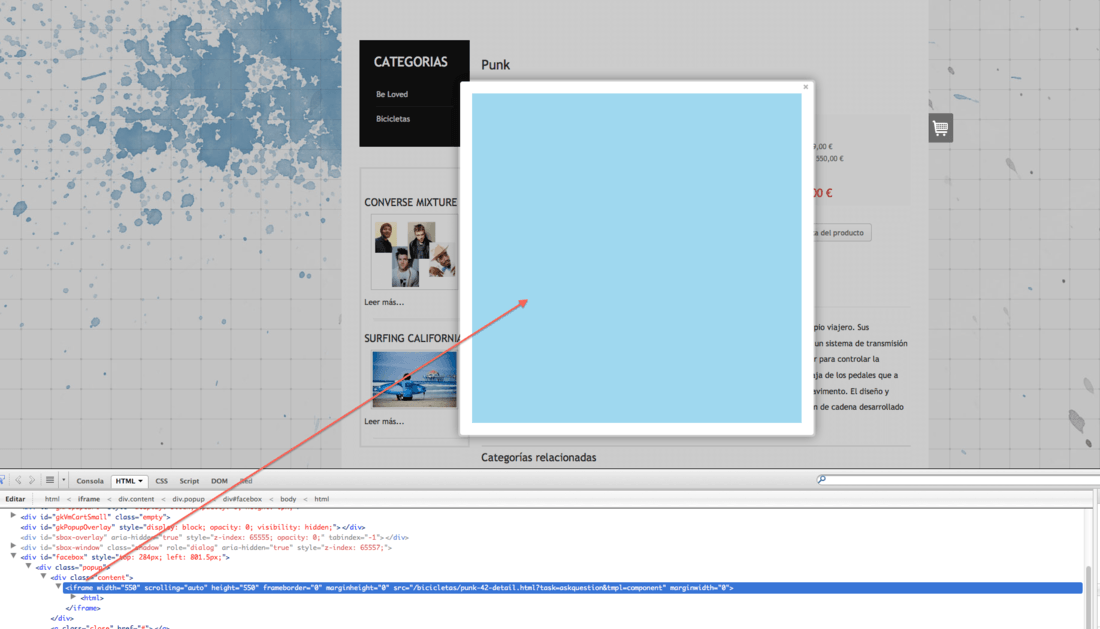Click the CONVERSE MIXTURE heading

[410, 203]
